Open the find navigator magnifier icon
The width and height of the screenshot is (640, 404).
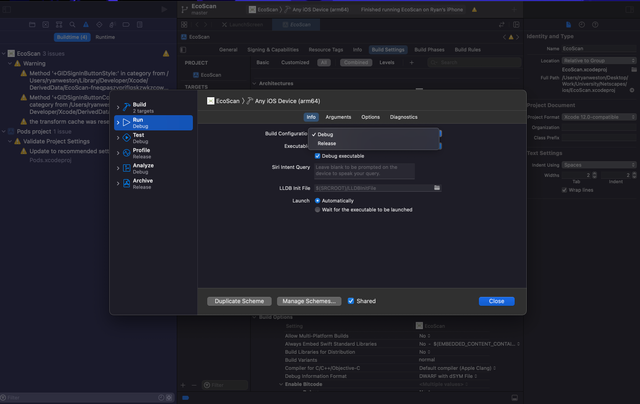click(72, 24)
